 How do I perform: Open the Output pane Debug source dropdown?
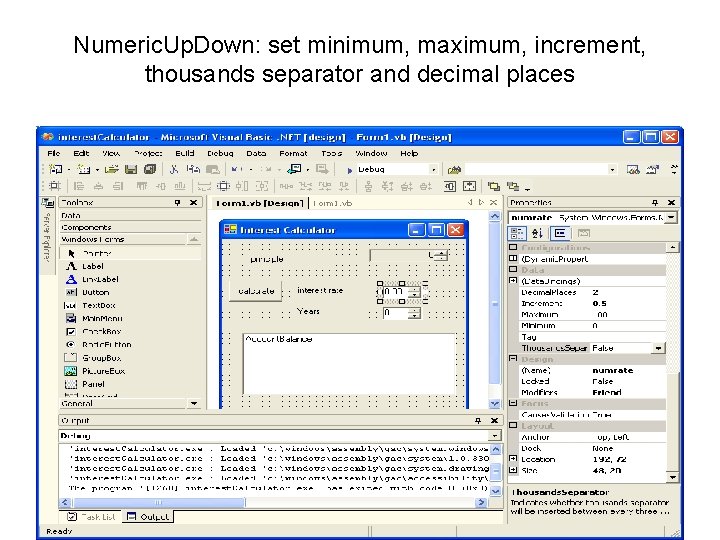point(495,436)
